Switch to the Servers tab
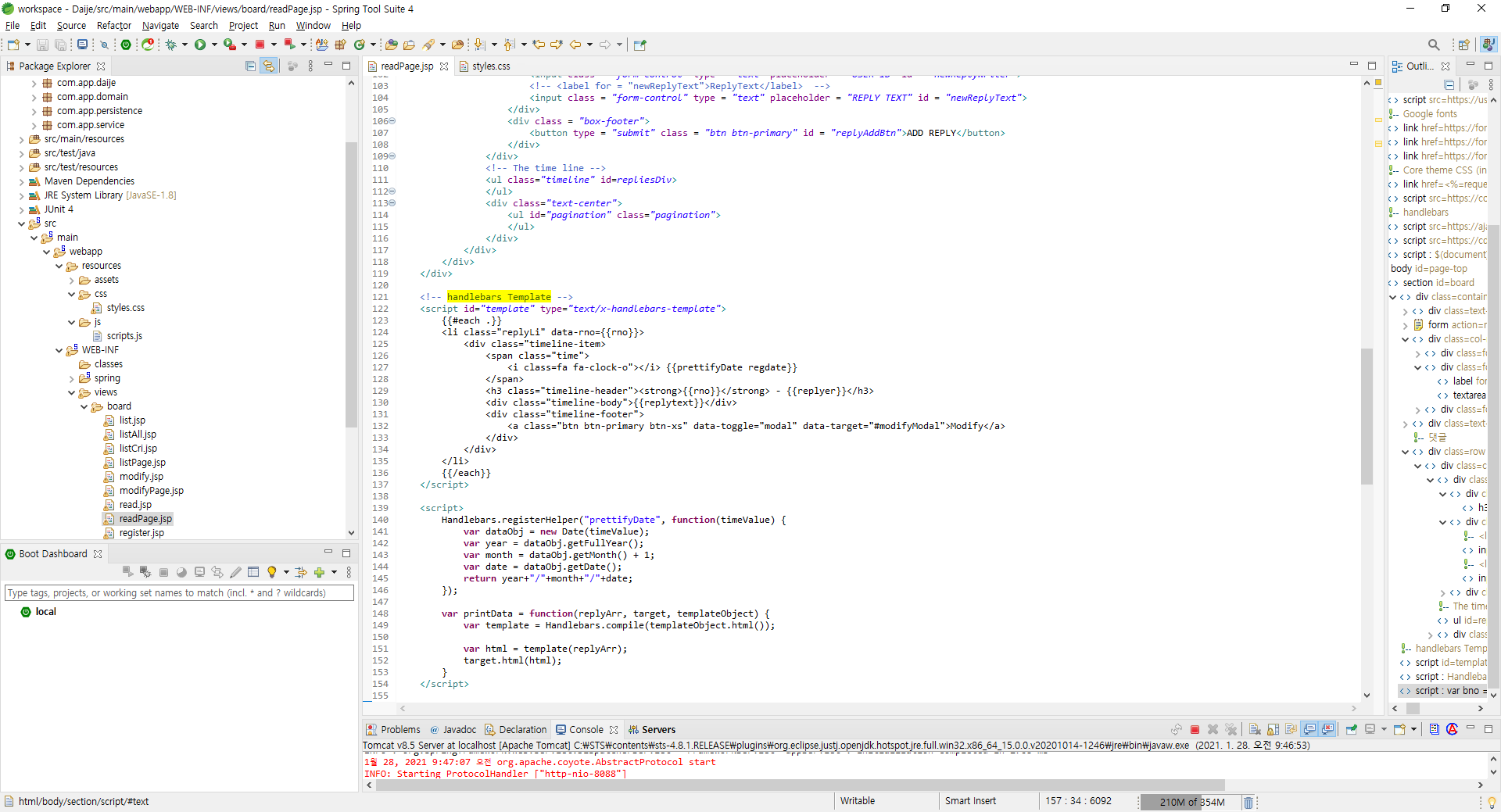The image size is (1501, 812). tap(658, 729)
